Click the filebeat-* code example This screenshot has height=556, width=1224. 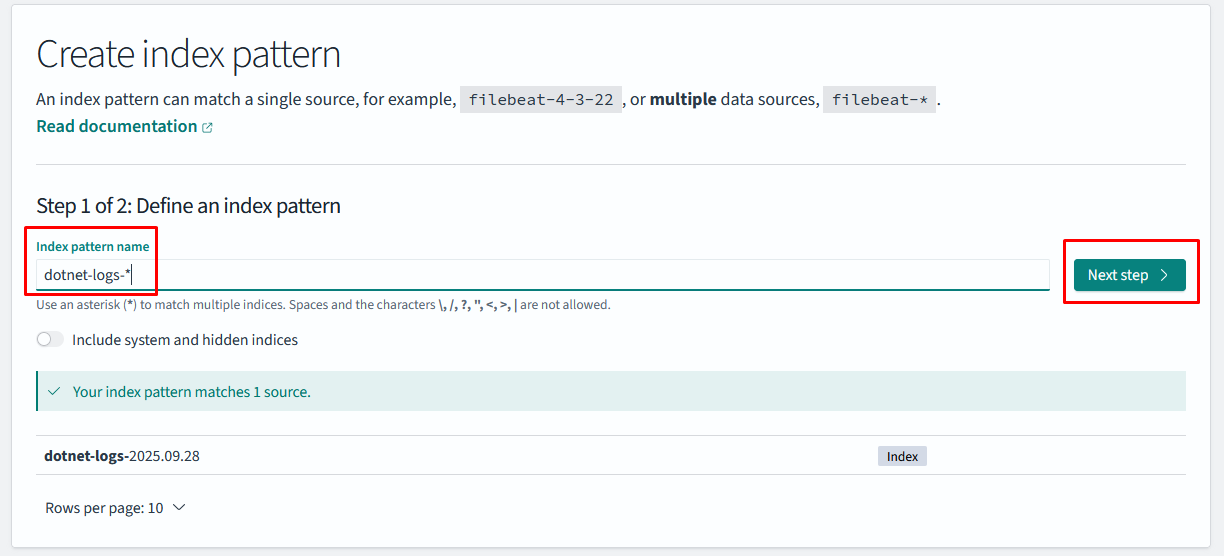879,100
